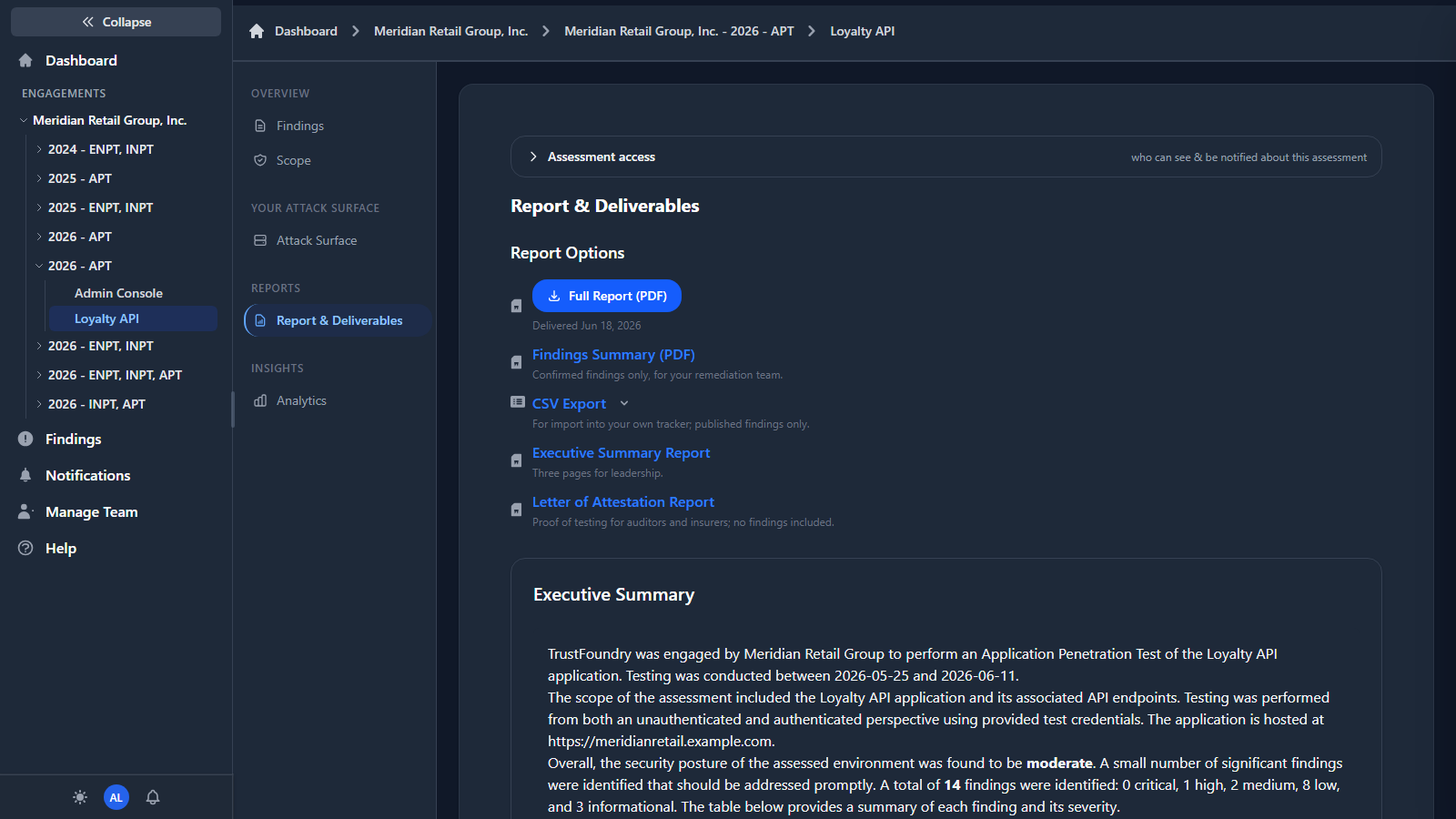Collapse the left sidebar
This screenshot has height=819, width=1456.
point(116,22)
